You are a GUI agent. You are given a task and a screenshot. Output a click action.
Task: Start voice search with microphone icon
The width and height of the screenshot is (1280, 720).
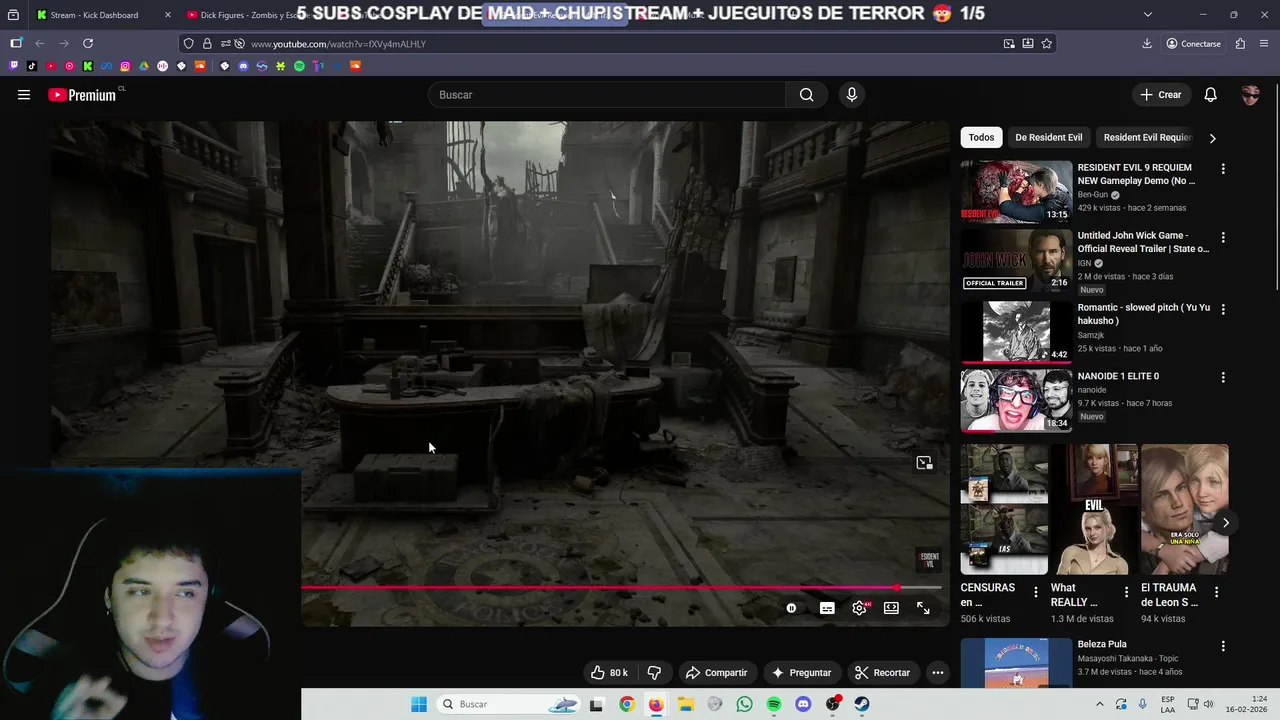click(x=851, y=95)
